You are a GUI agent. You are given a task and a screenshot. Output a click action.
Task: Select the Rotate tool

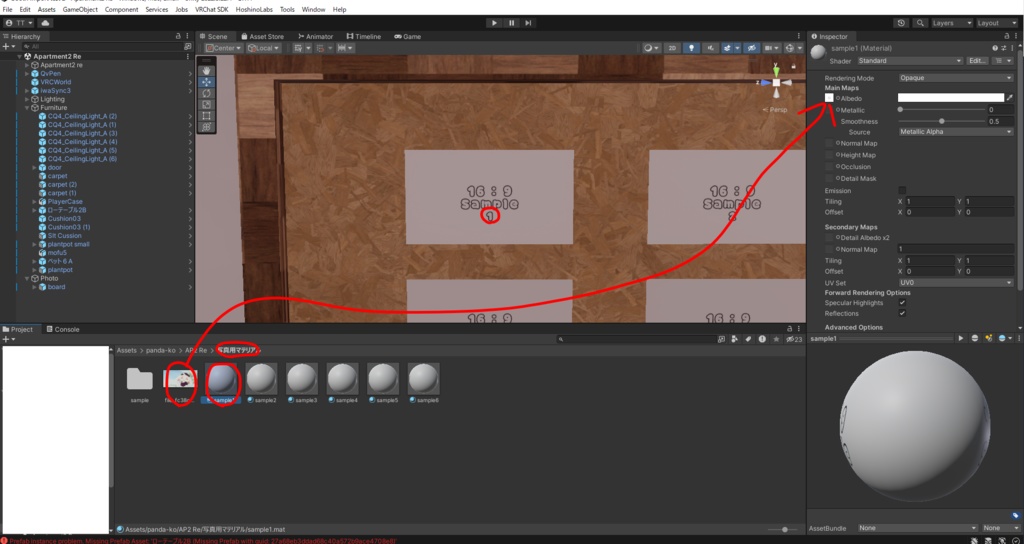(x=206, y=93)
